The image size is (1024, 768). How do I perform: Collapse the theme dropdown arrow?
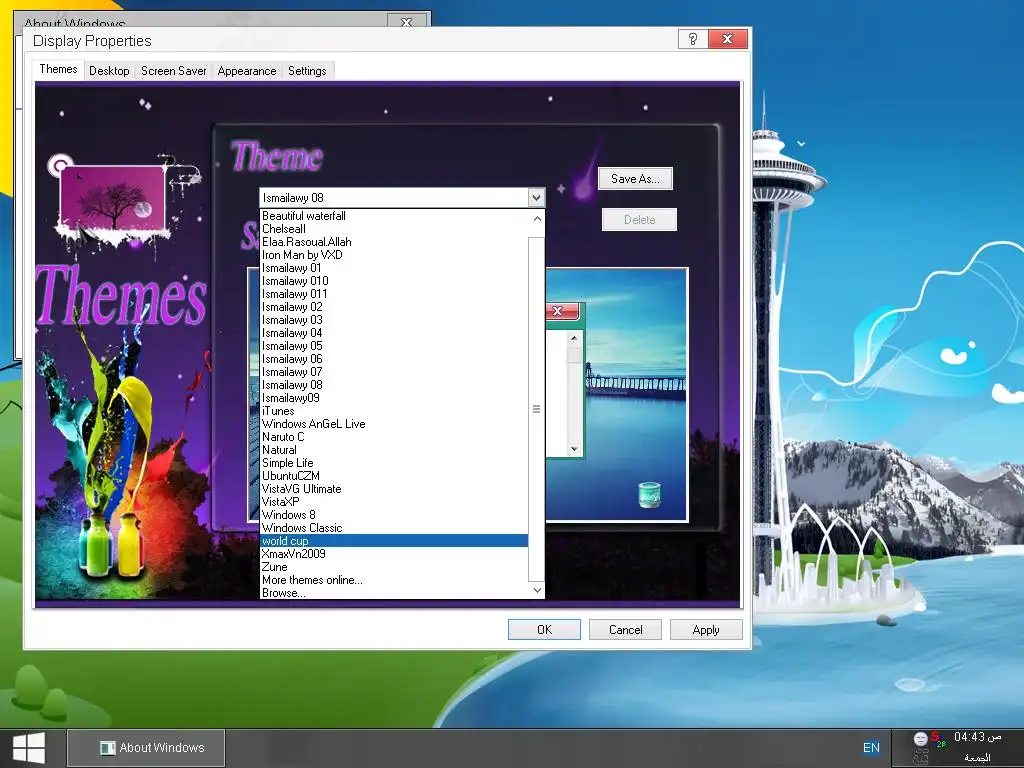pyautogui.click(x=536, y=197)
